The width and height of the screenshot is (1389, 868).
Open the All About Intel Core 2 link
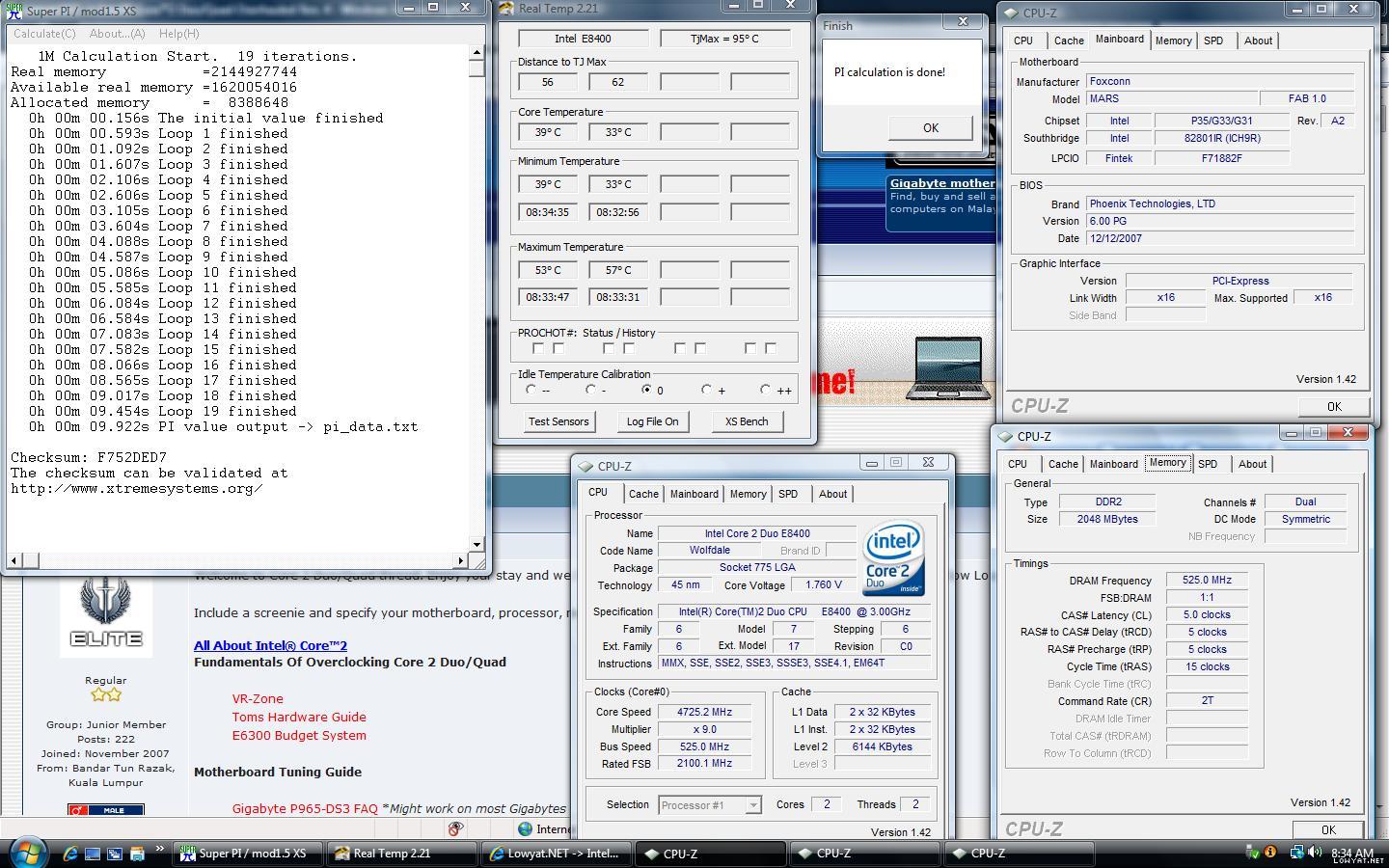click(x=270, y=645)
